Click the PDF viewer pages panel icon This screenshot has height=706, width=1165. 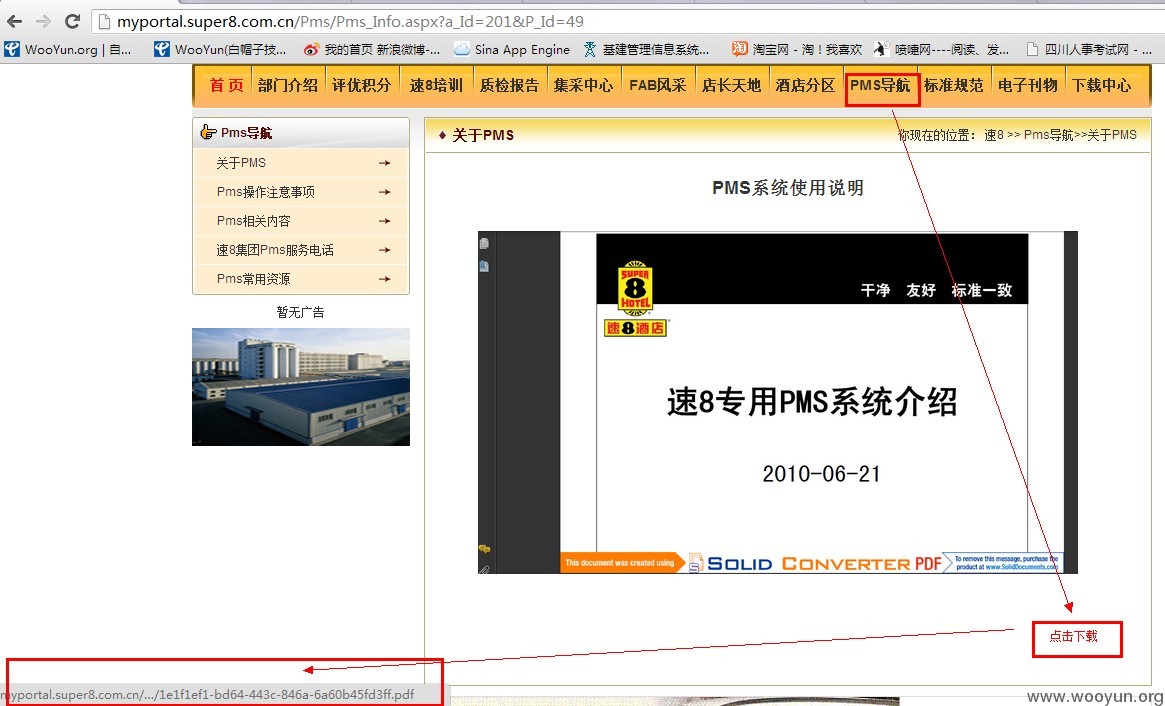[484, 243]
